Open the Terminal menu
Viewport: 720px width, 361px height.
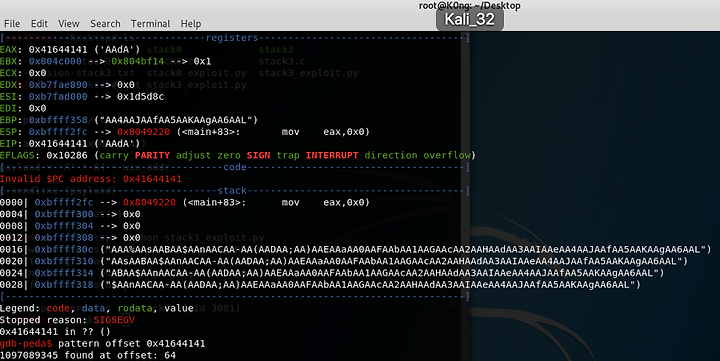pyautogui.click(x=150, y=23)
